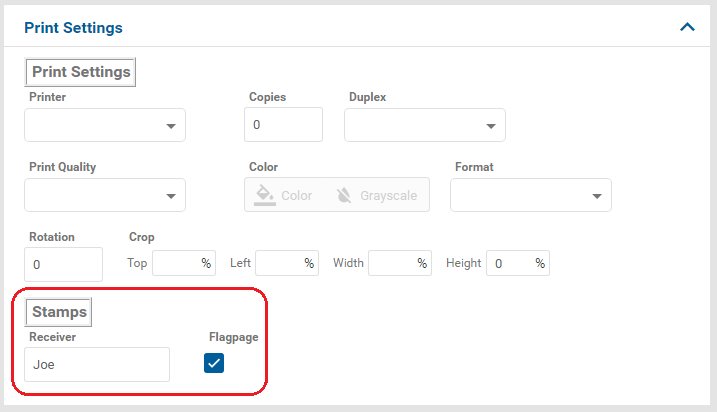Viewport: 717px width, 412px height.
Task: Select the Grayscale no-color option
Action: point(377,195)
